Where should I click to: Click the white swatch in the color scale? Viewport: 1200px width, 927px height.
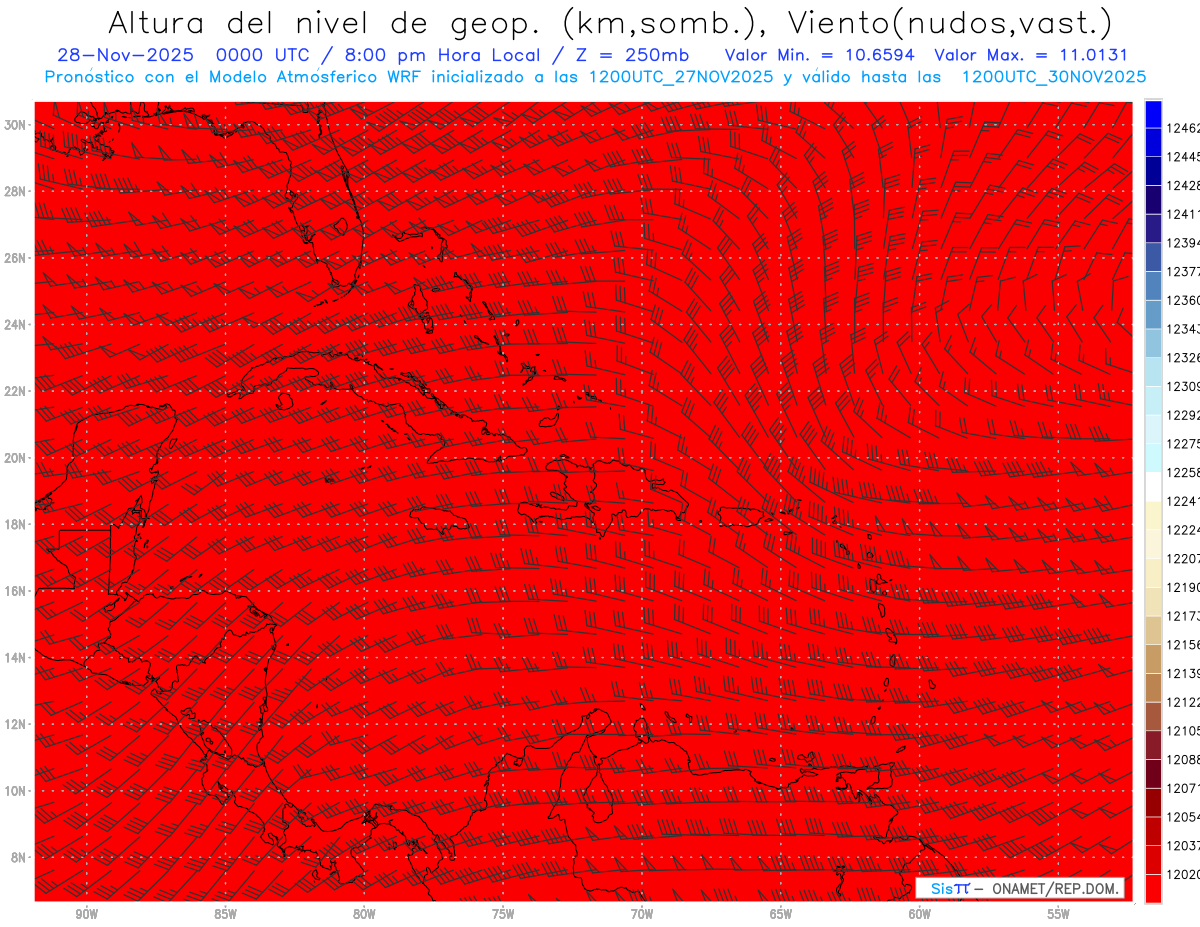[x=1153, y=486]
